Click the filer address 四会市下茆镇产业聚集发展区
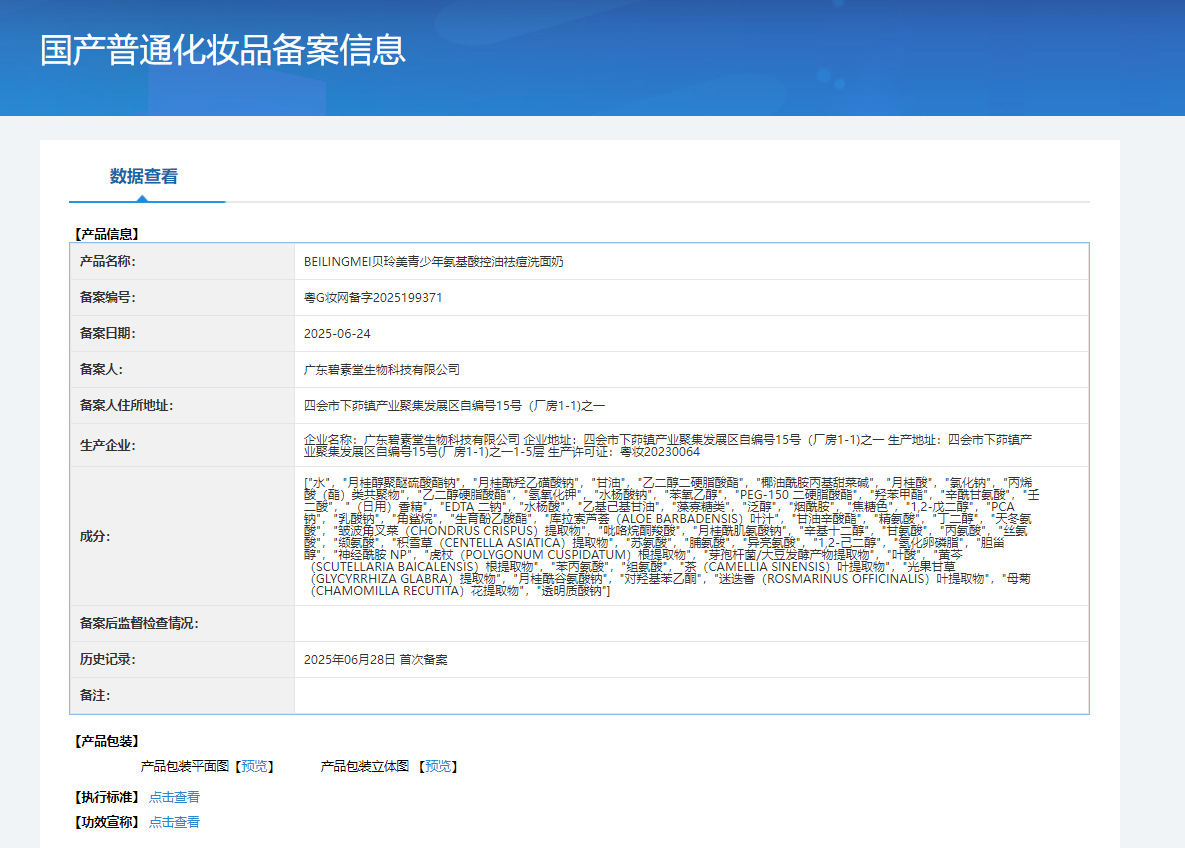1185x848 pixels. pyautogui.click(x=454, y=406)
